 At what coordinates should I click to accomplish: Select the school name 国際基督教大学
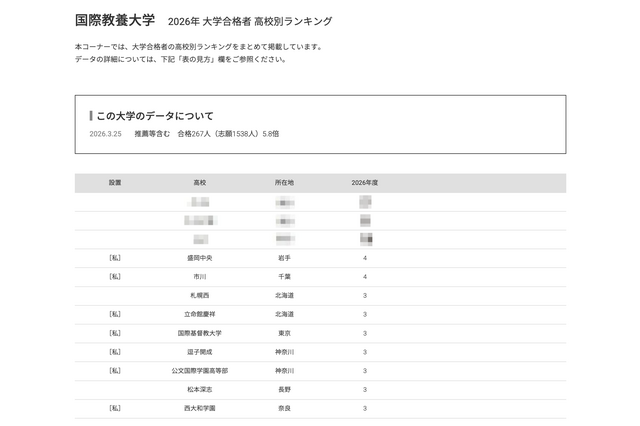coord(200,333)
